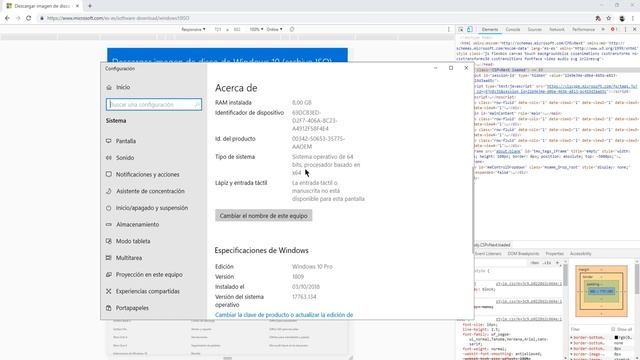Open Notificaciones y acciones settings
Screen dimensions: 640x360
[x=147, y=174]
